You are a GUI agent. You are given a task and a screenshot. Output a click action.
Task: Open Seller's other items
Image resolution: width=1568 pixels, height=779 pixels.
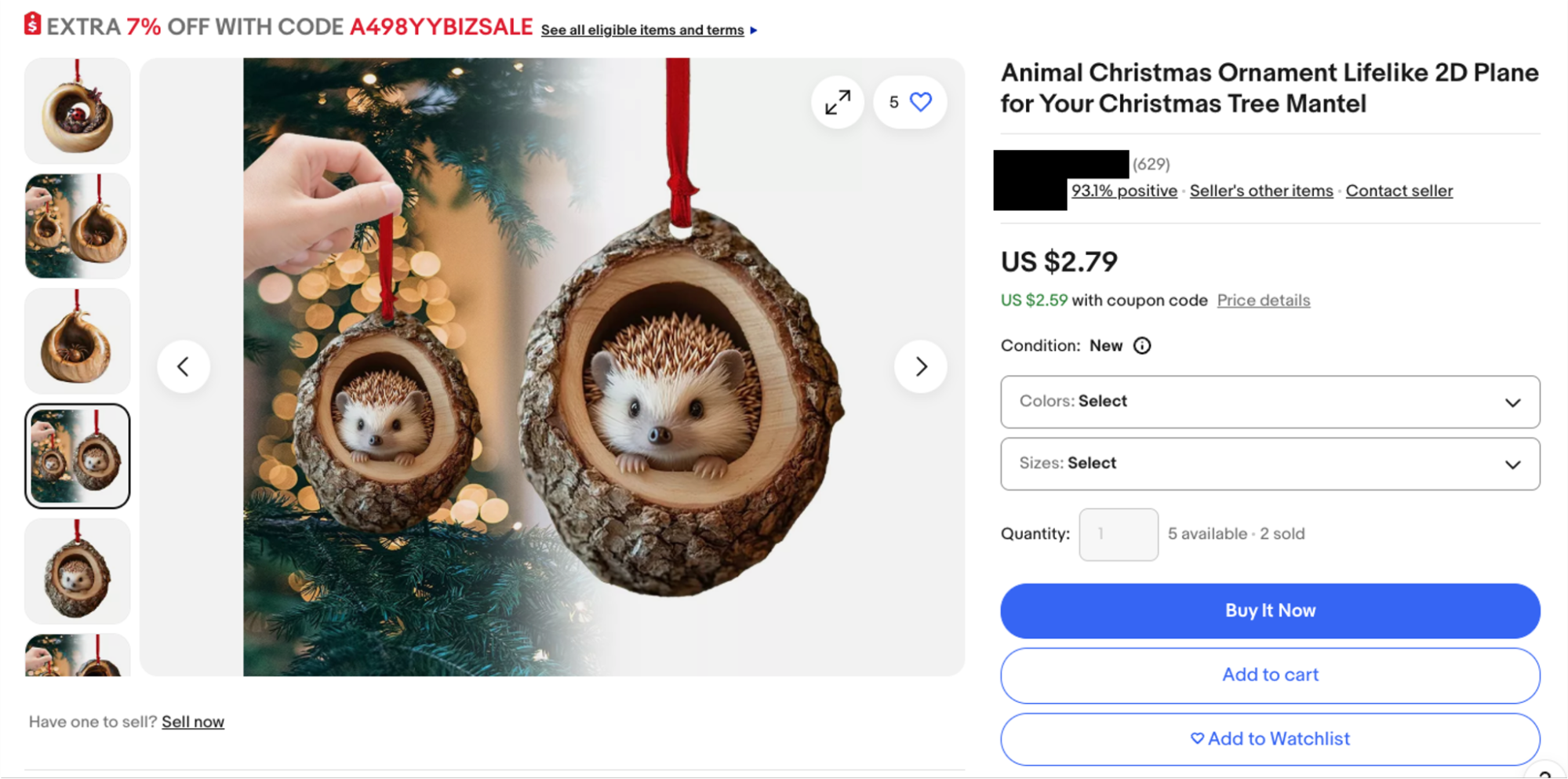coord(1261,191)
